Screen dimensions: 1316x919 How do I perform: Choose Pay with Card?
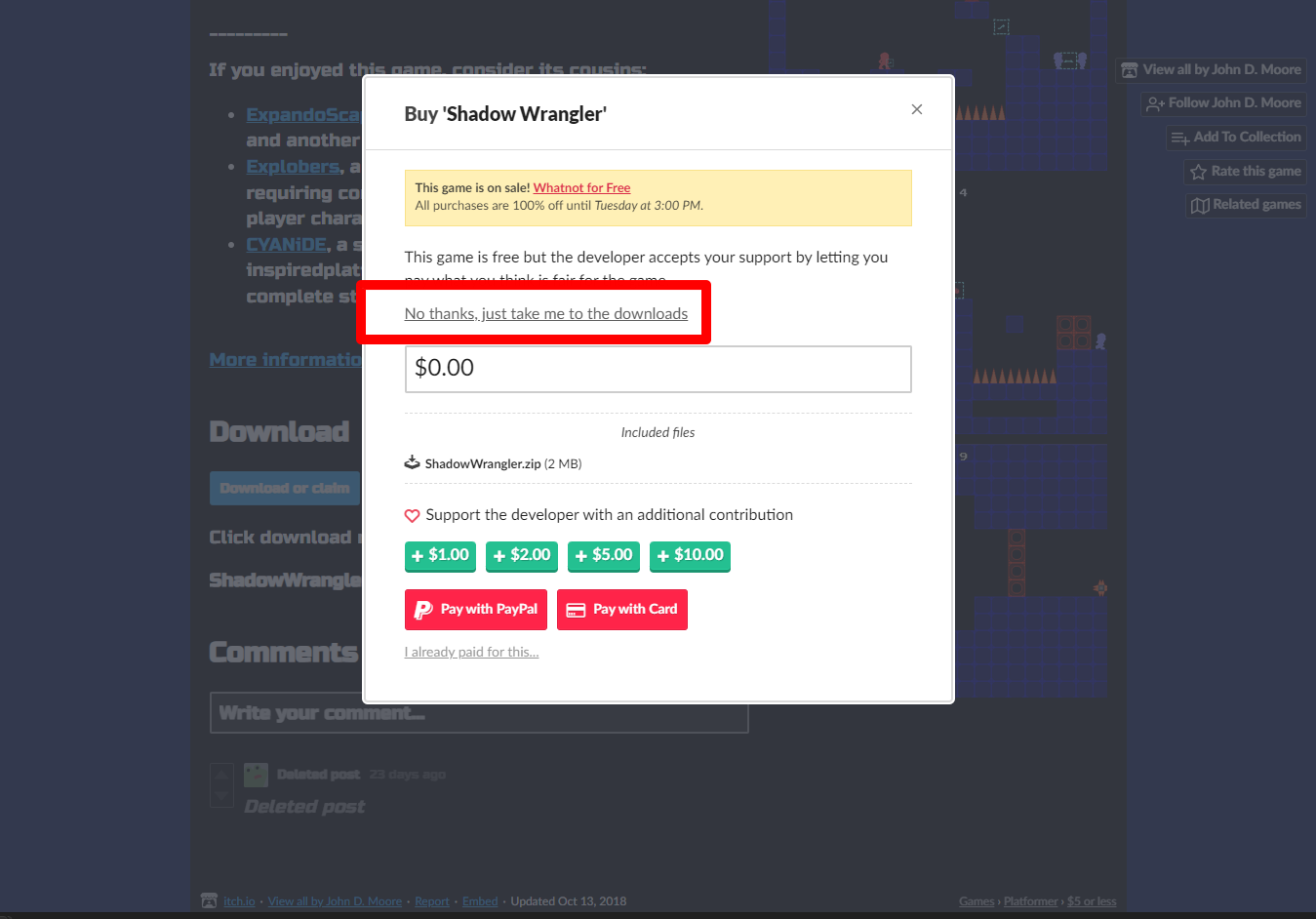point(622,609)
